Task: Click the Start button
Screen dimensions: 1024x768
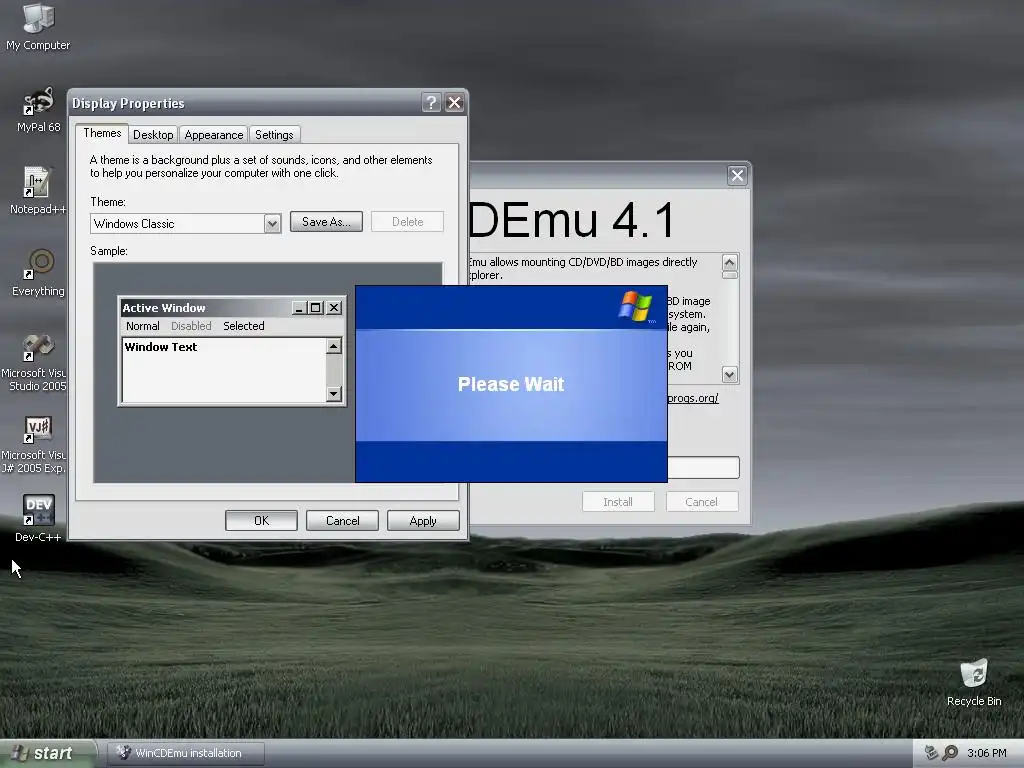Action: (48, 754)
